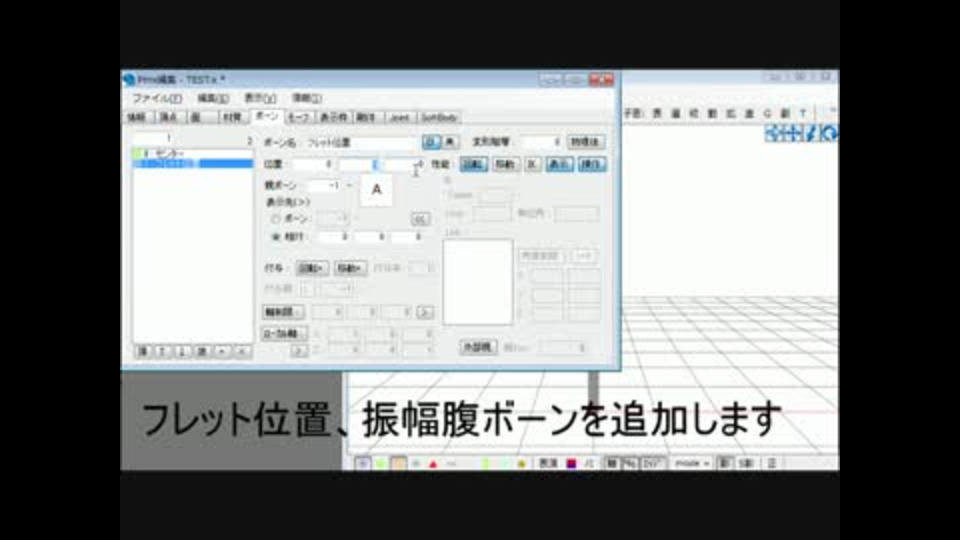
Task: Click the 外部親 button
Action: 478,347
